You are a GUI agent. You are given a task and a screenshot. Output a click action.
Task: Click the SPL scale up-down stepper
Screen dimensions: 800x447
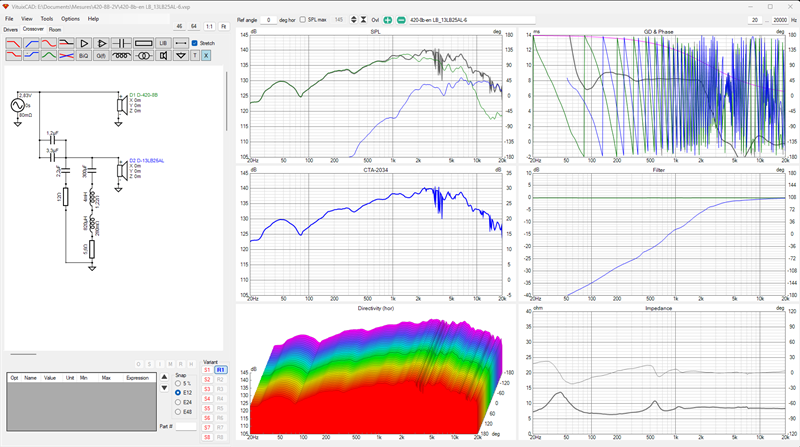[x=354, y=20]
